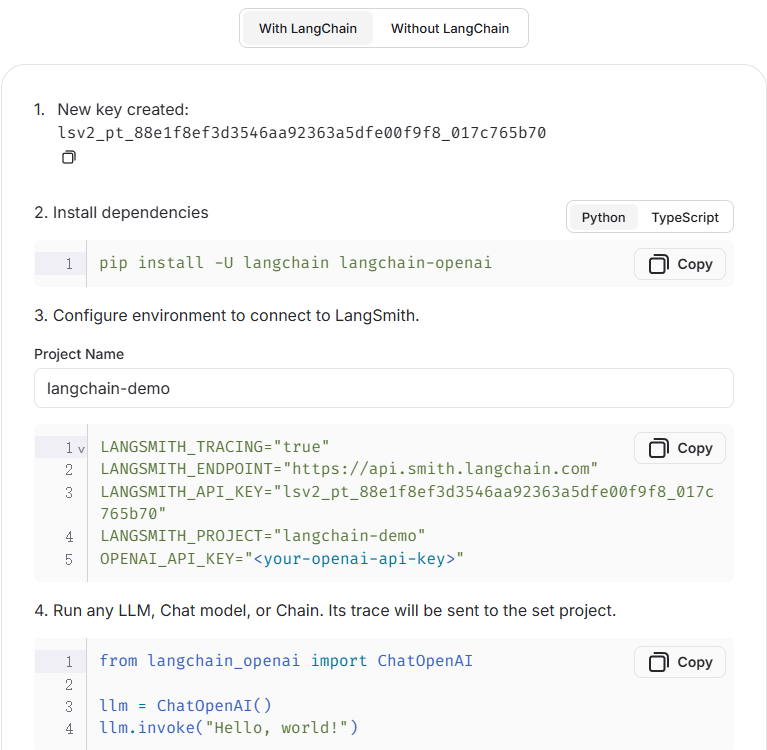The width and height of the screenshot is (767, 750).
Task: Click the Run any LLM step text
Action: (x=325, y=611)
